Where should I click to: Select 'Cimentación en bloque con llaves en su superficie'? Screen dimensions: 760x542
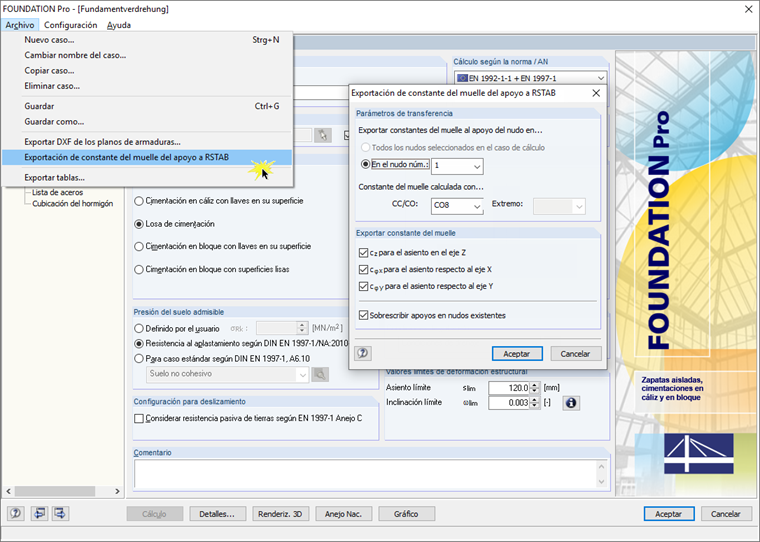click(x=139, y=246)
